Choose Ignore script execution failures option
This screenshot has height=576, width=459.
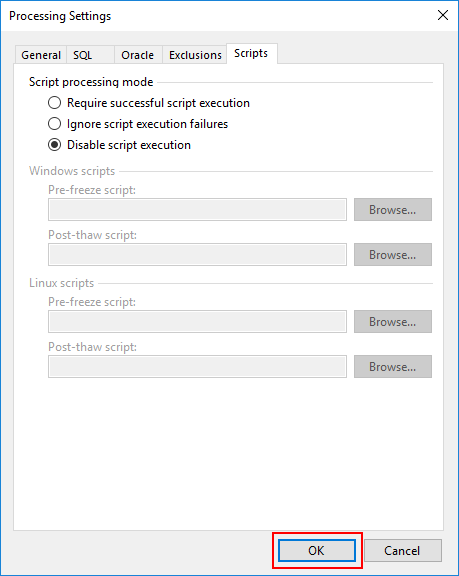point(138,124)
